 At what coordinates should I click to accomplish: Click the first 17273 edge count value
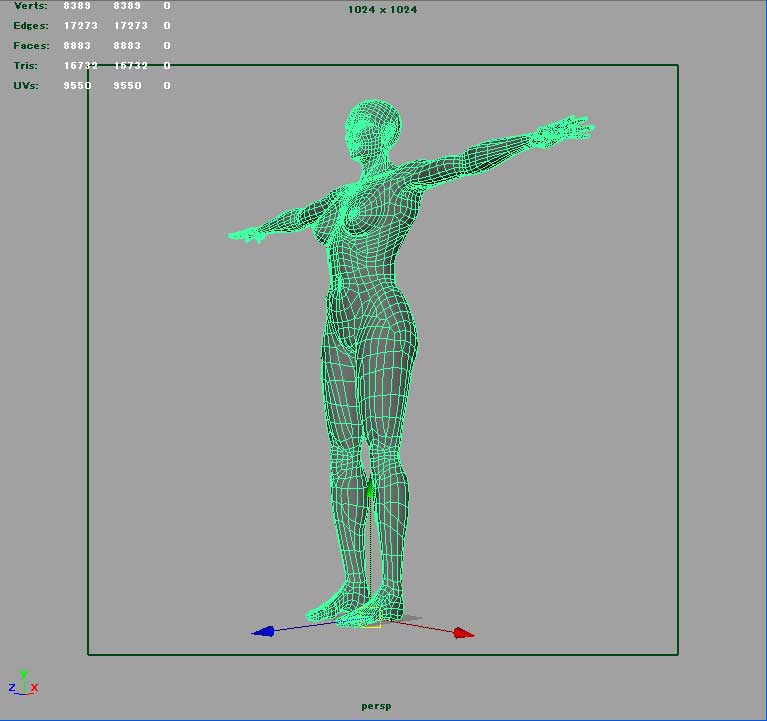point(80,26)
